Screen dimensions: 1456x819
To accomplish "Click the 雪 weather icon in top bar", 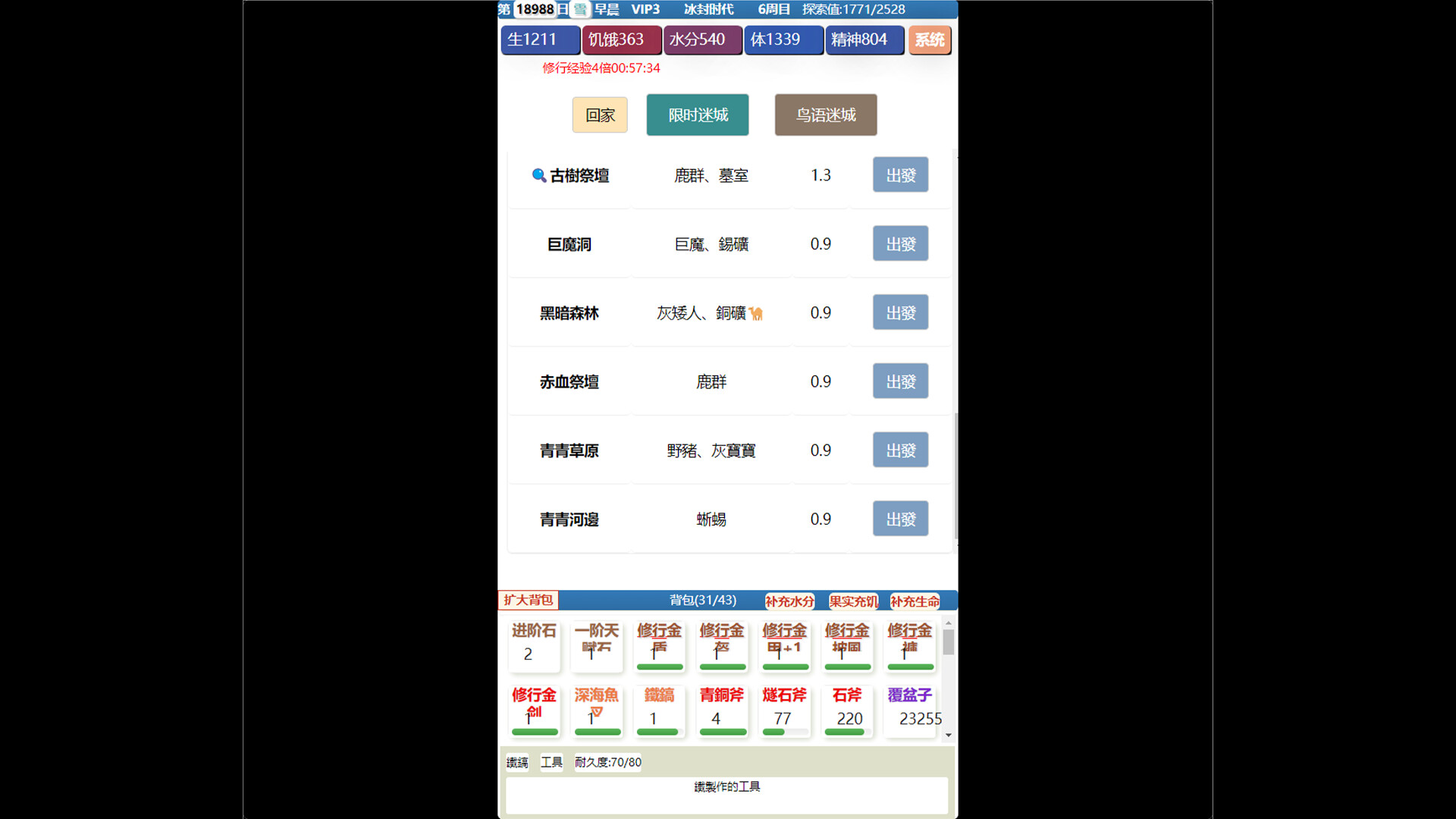I will [579, 9].
